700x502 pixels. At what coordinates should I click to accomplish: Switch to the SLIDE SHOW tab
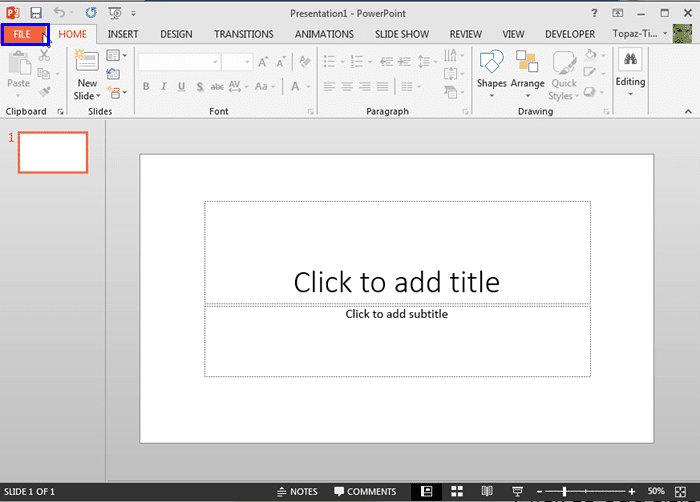pos(402,34)
